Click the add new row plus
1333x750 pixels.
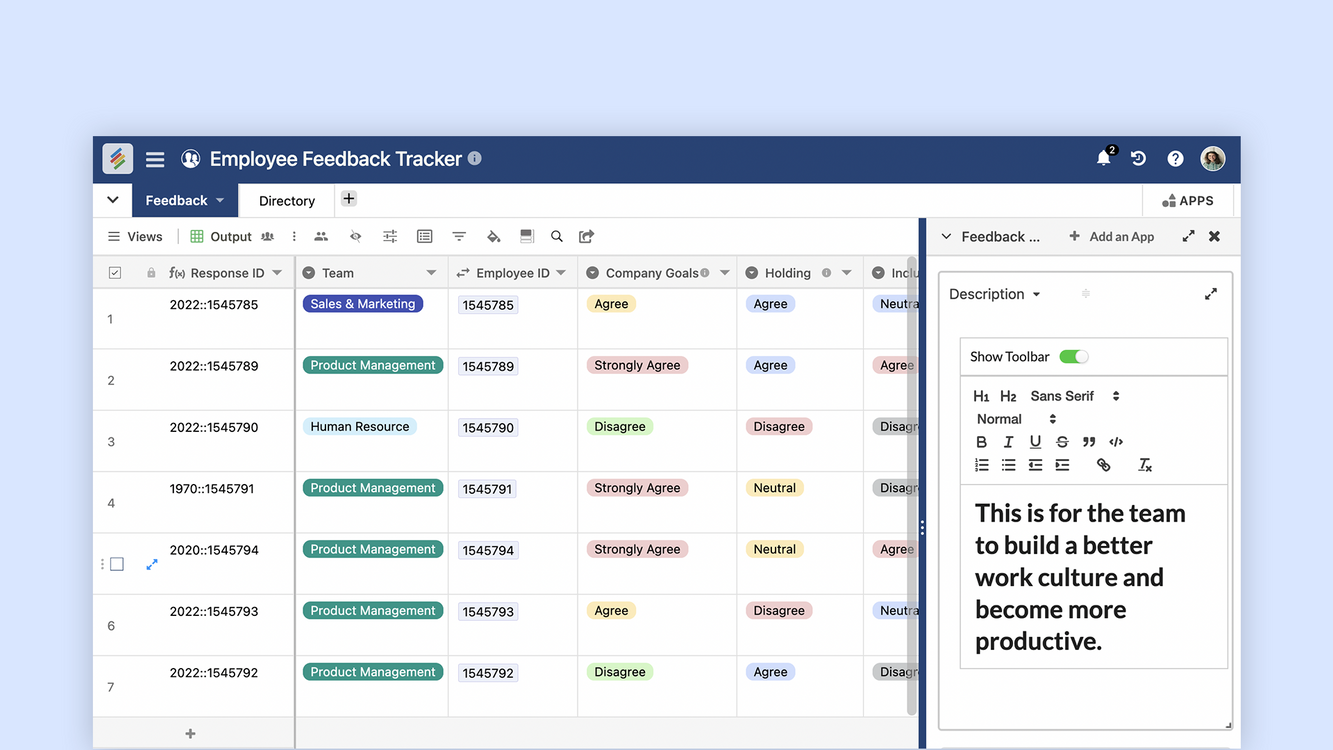pos(190,734)
